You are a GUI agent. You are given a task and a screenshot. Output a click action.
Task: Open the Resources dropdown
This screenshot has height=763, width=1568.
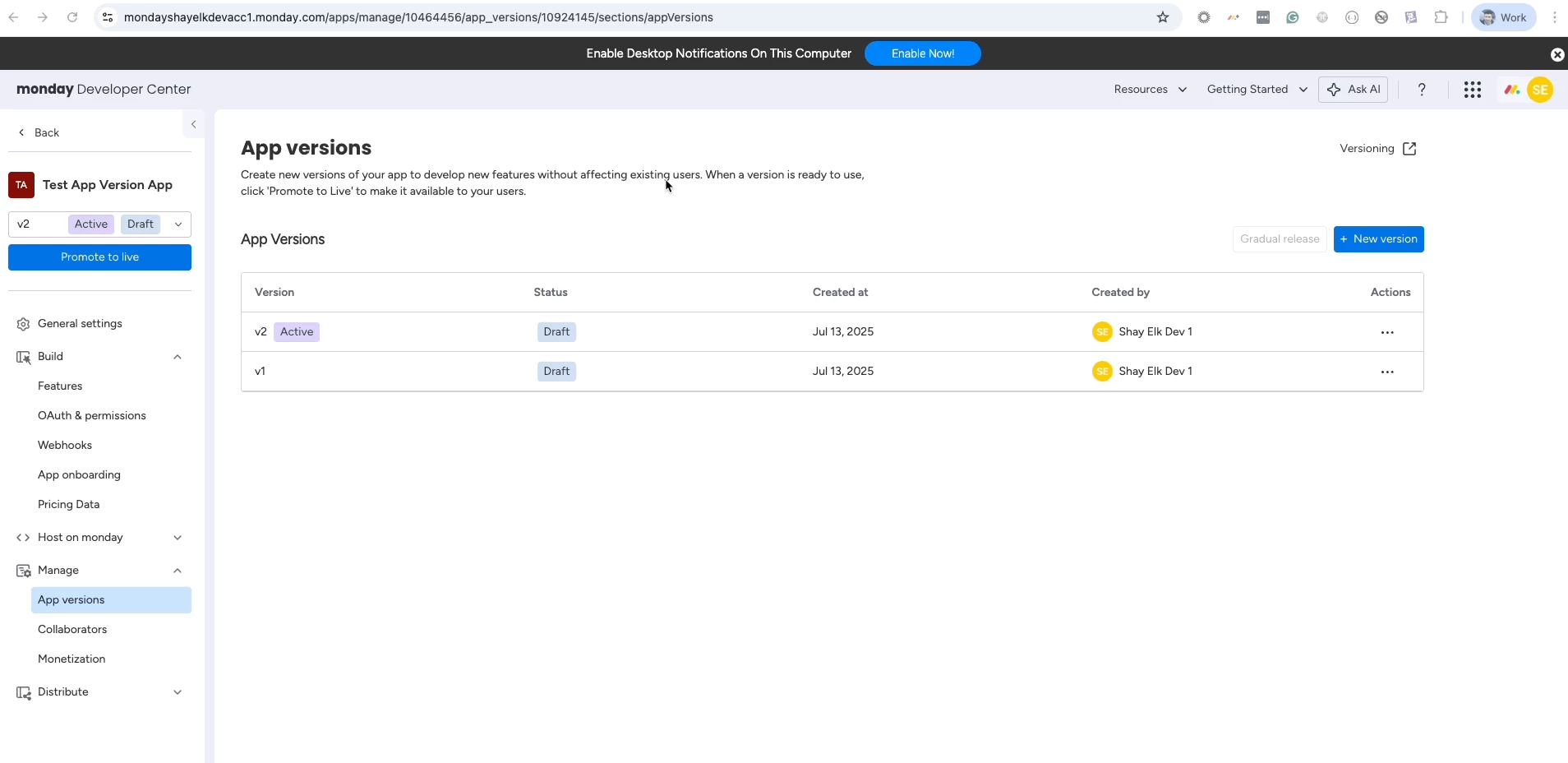pos(1150,90)
